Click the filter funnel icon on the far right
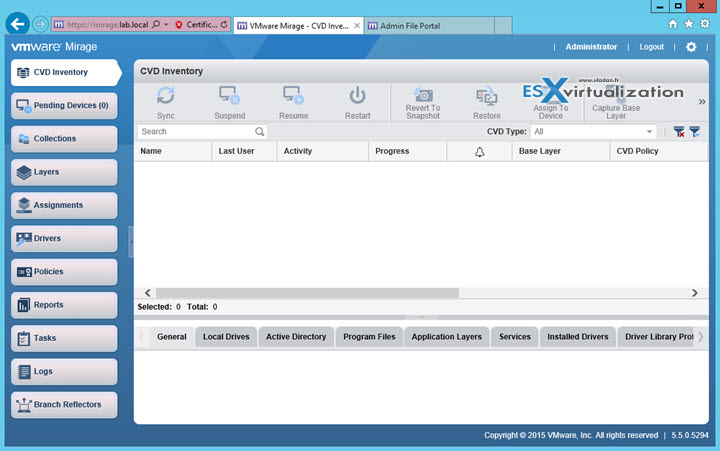This screenshot has height=451, width=720. 695,132
